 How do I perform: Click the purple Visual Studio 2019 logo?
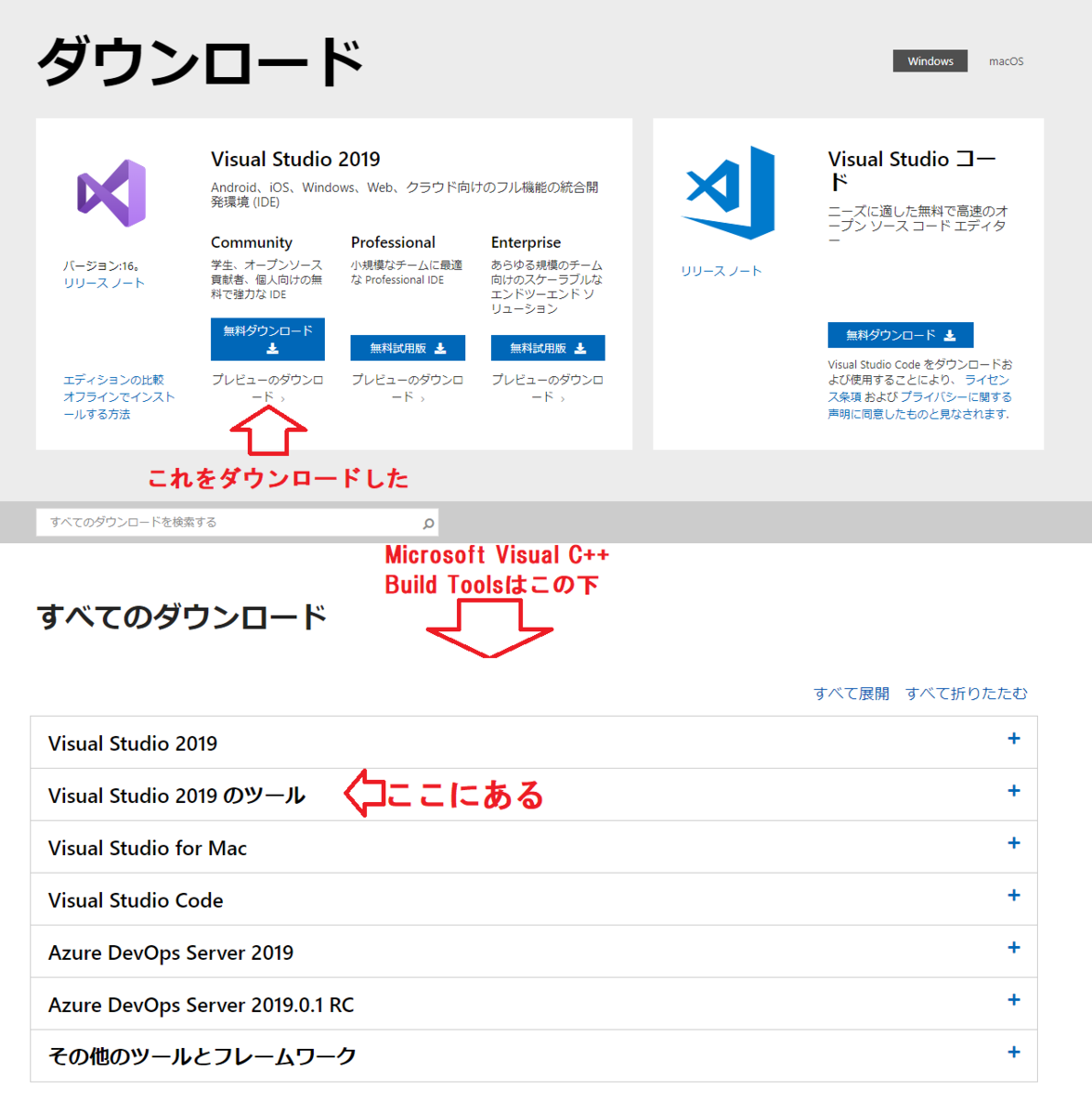(x=111, y=193)
